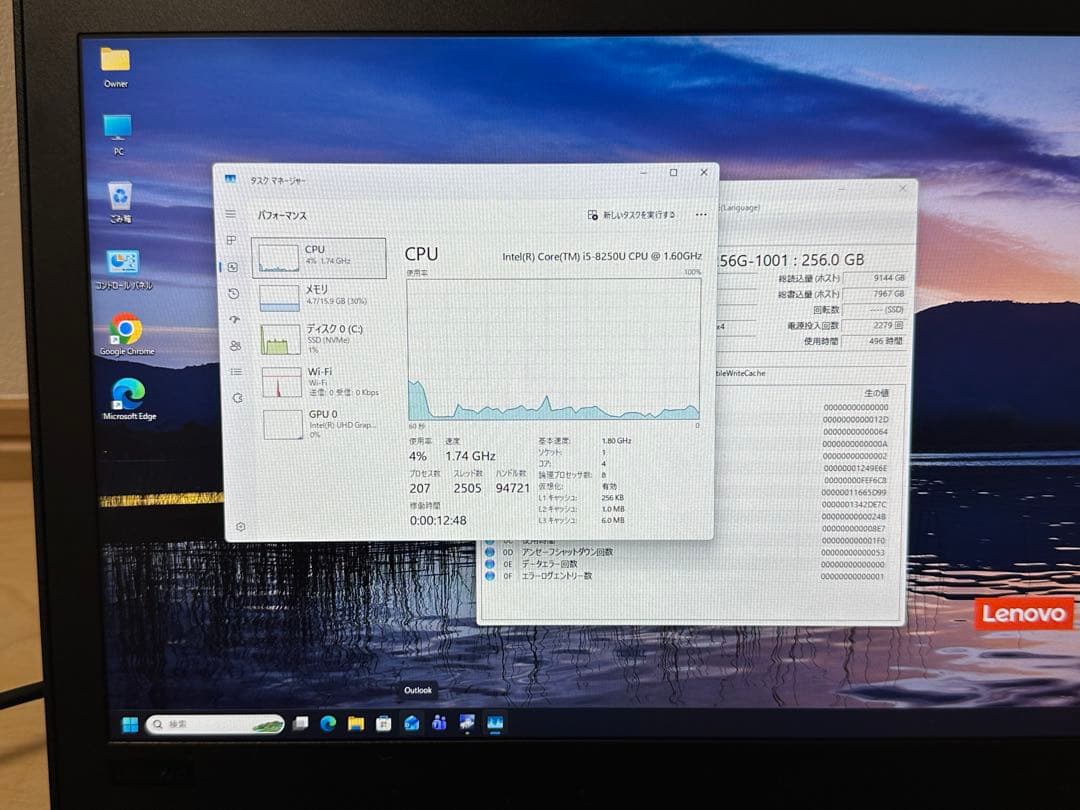The height and width of the screenshot is (810, 1080).
Task: Select the Performance graph icon in the sidebar
Action: 232,267
